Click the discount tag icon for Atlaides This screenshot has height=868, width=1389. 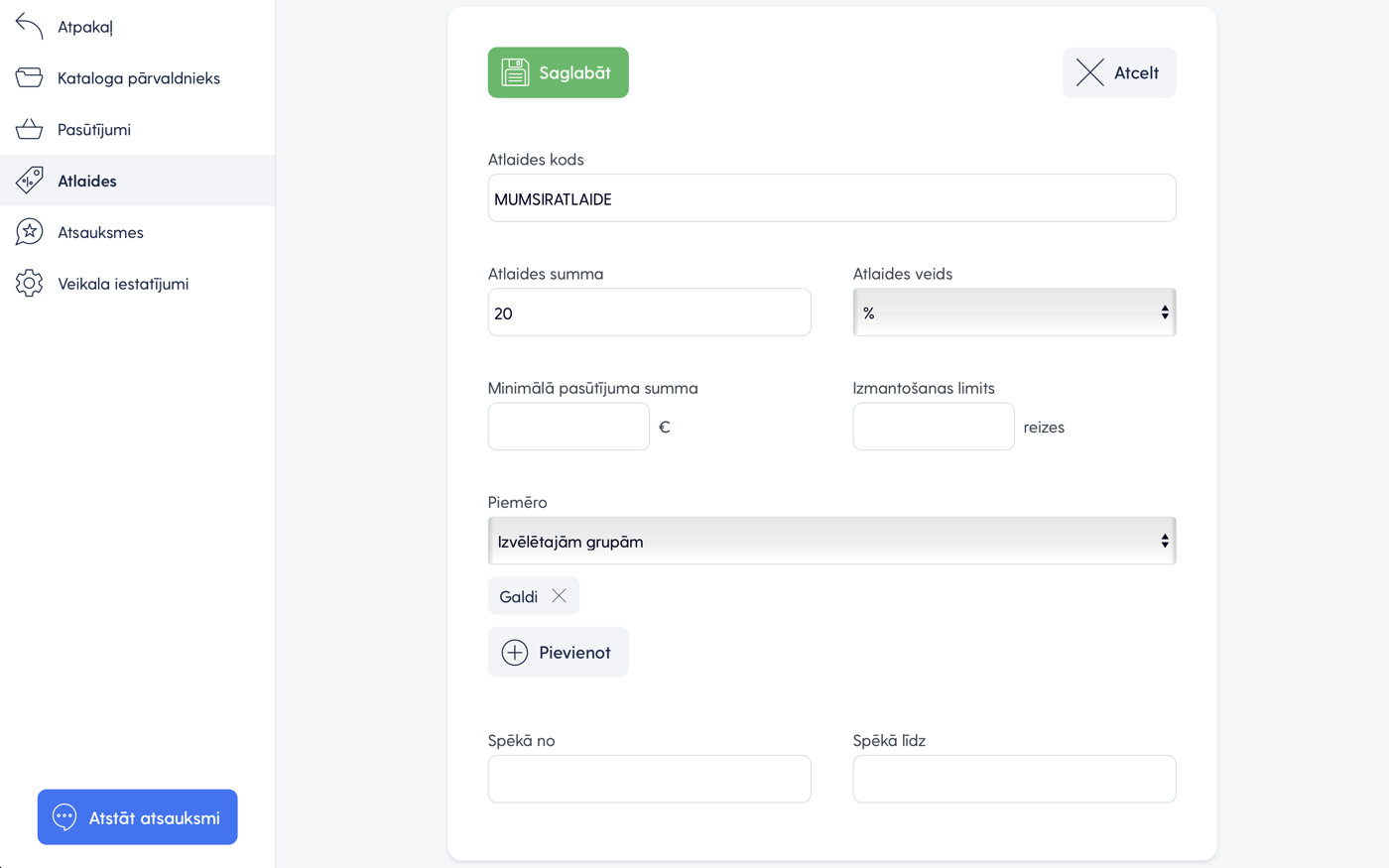tap(29, 180)
